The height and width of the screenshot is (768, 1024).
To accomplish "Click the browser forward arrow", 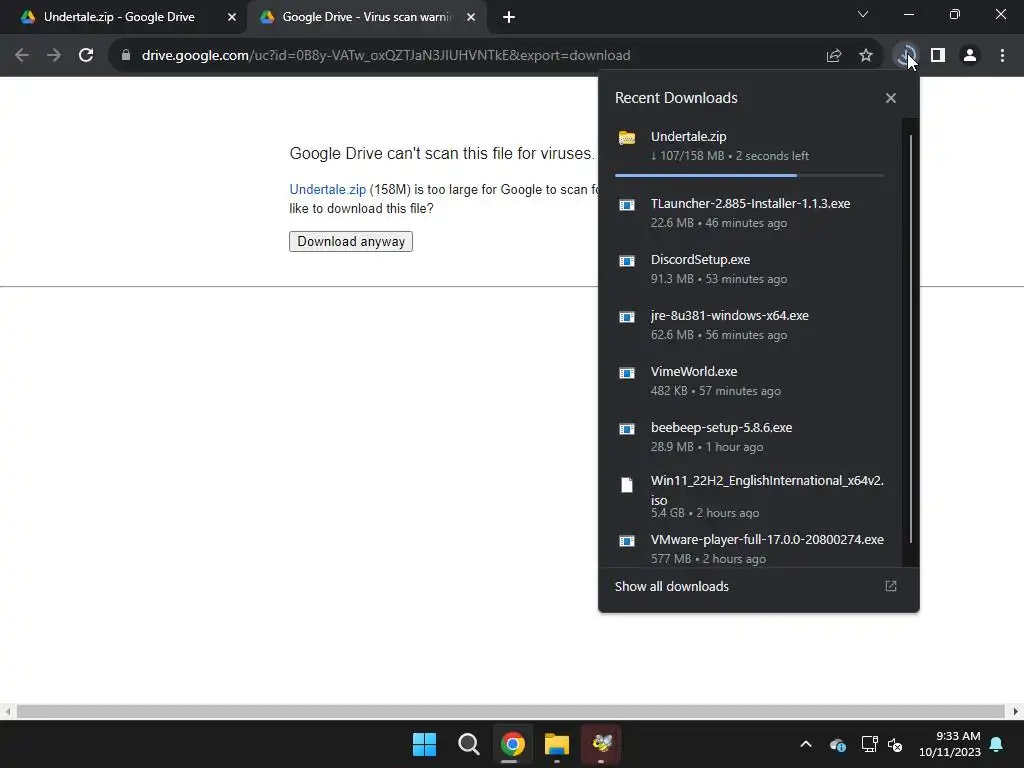I will [x=54, y=56].
